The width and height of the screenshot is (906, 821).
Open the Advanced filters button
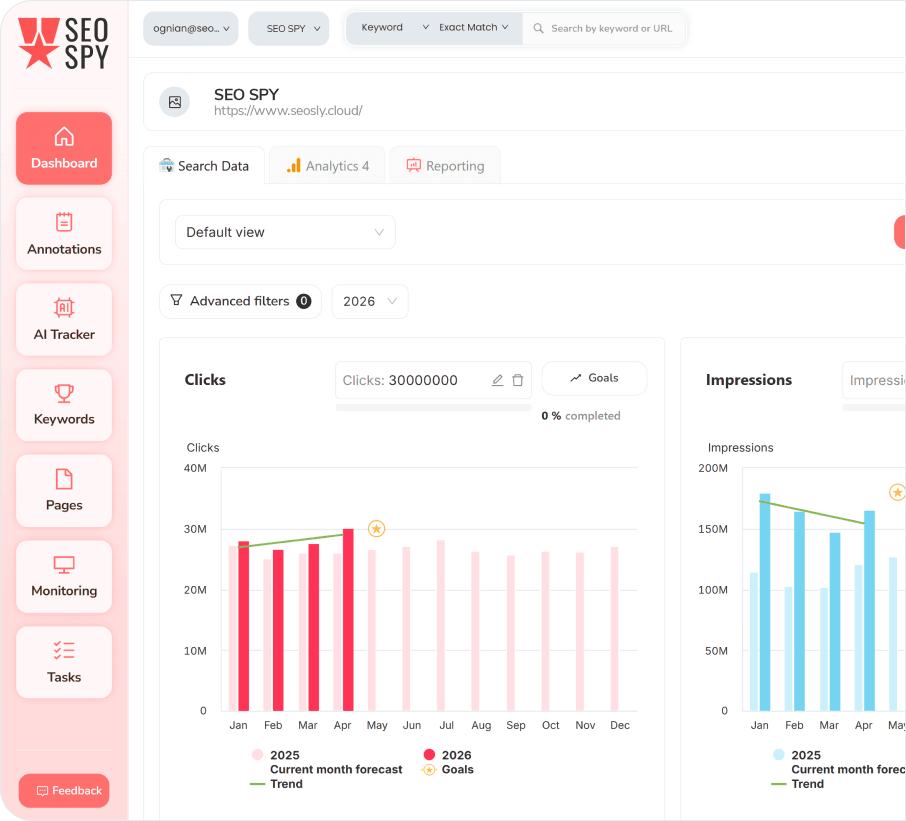[x=240, y=302]
